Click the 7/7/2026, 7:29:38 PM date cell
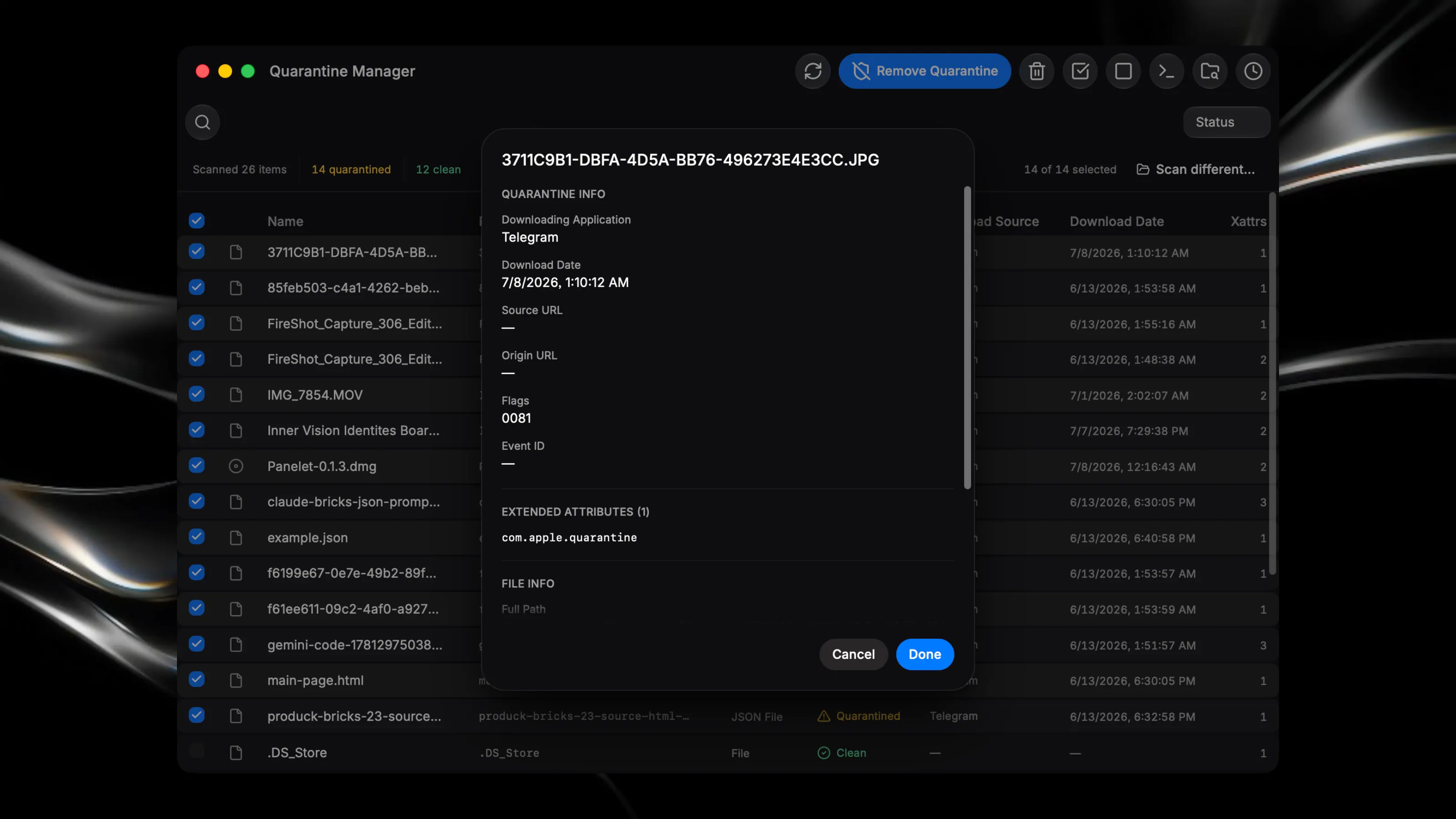 pos(1129,431)
